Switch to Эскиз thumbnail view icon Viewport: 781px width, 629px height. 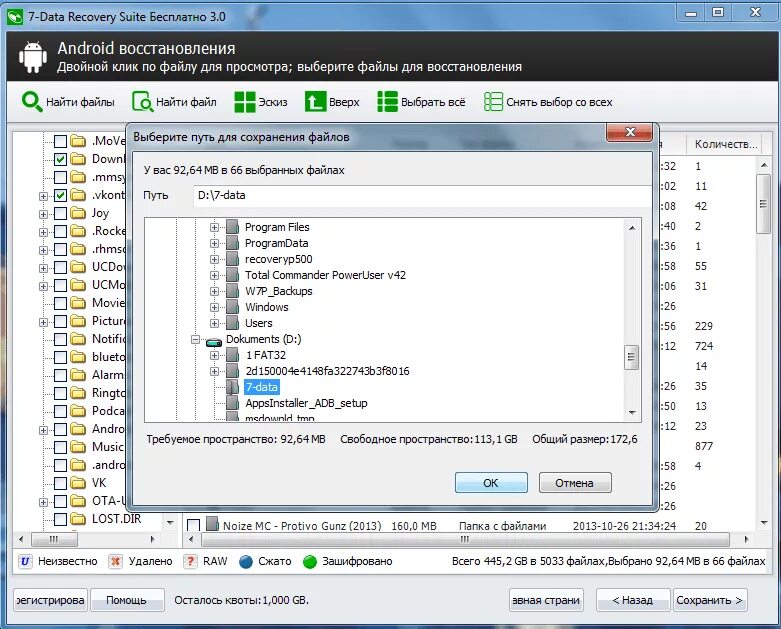pos(245,102)
